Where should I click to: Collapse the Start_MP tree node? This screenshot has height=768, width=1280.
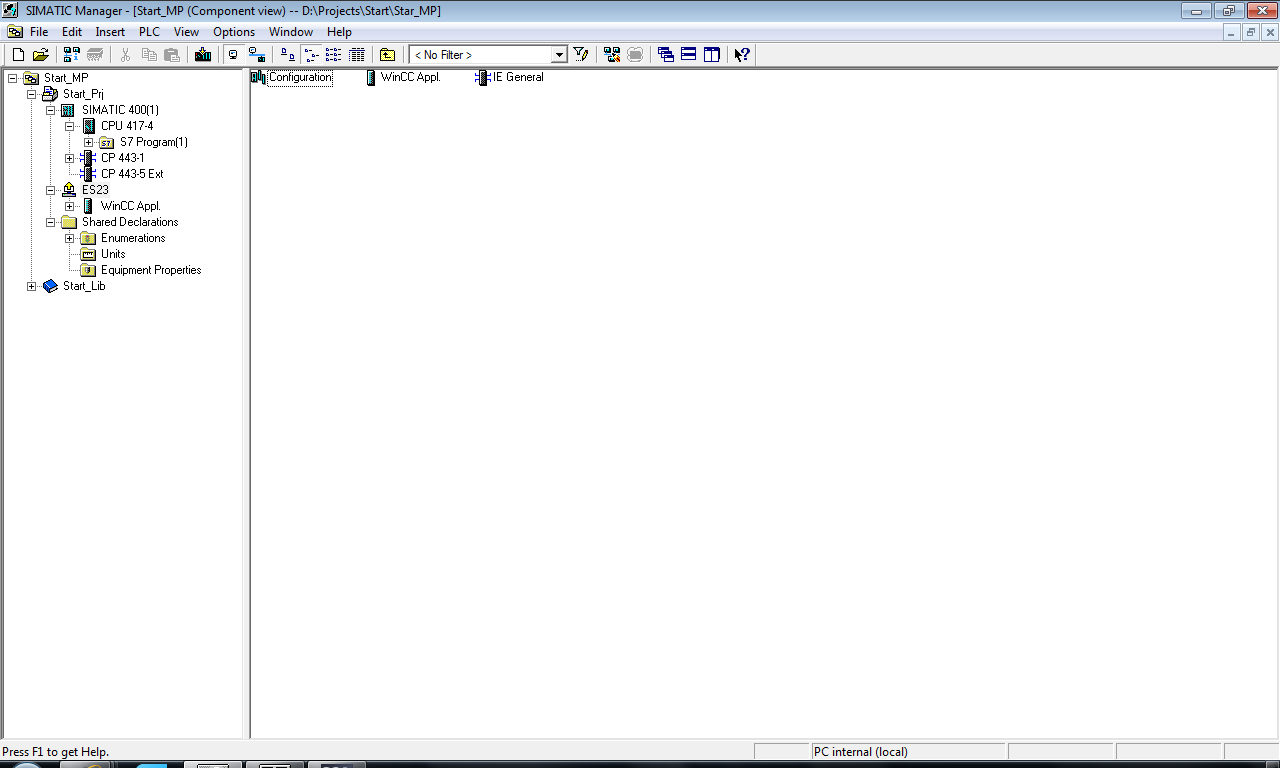click(12, 78)
